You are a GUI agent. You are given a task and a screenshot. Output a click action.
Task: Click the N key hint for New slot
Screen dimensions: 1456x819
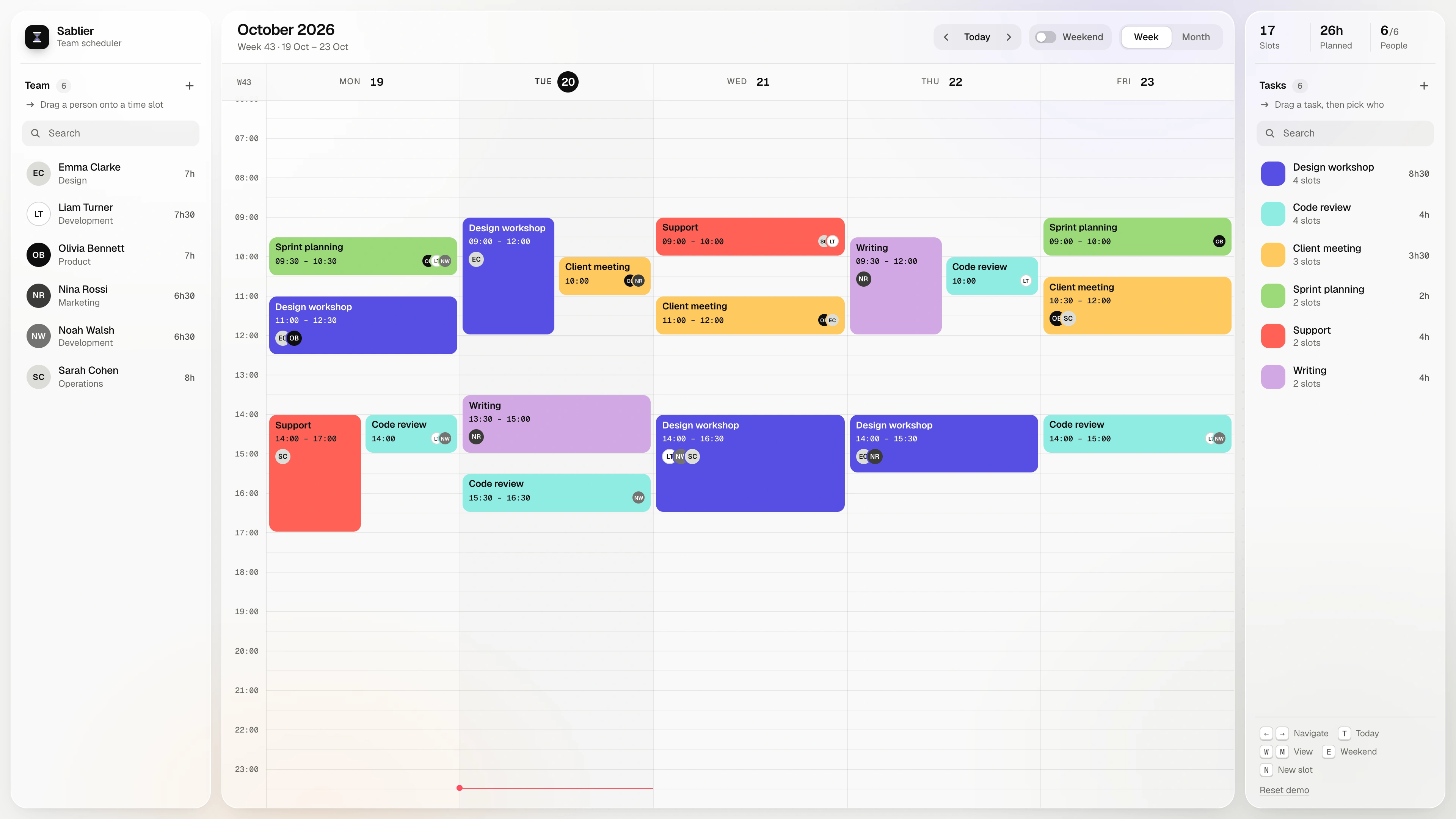pos(1266,770)
